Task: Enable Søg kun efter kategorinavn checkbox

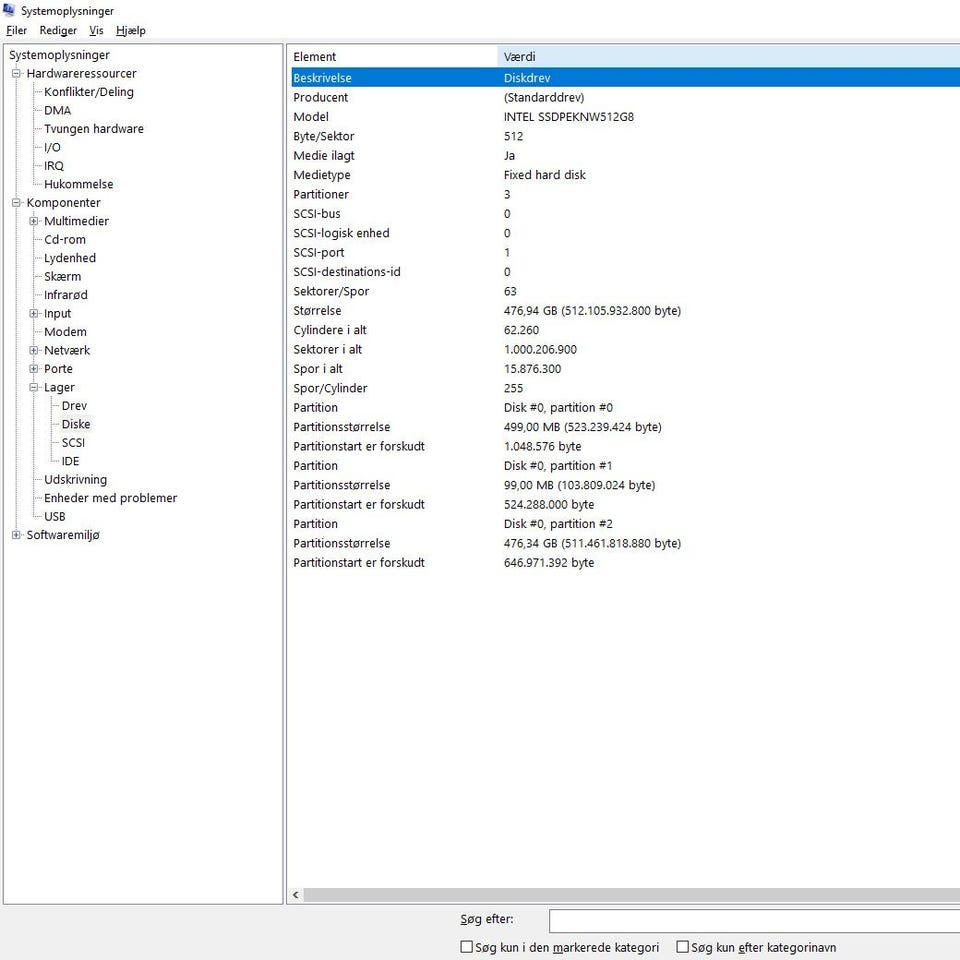Action: [683, 947]
